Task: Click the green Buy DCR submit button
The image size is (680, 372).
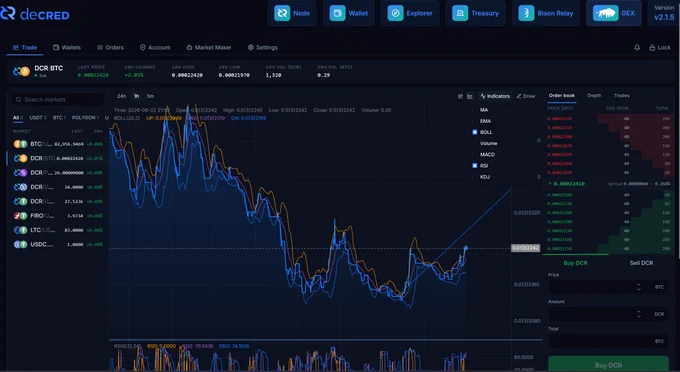Action: tap(608, 364)
